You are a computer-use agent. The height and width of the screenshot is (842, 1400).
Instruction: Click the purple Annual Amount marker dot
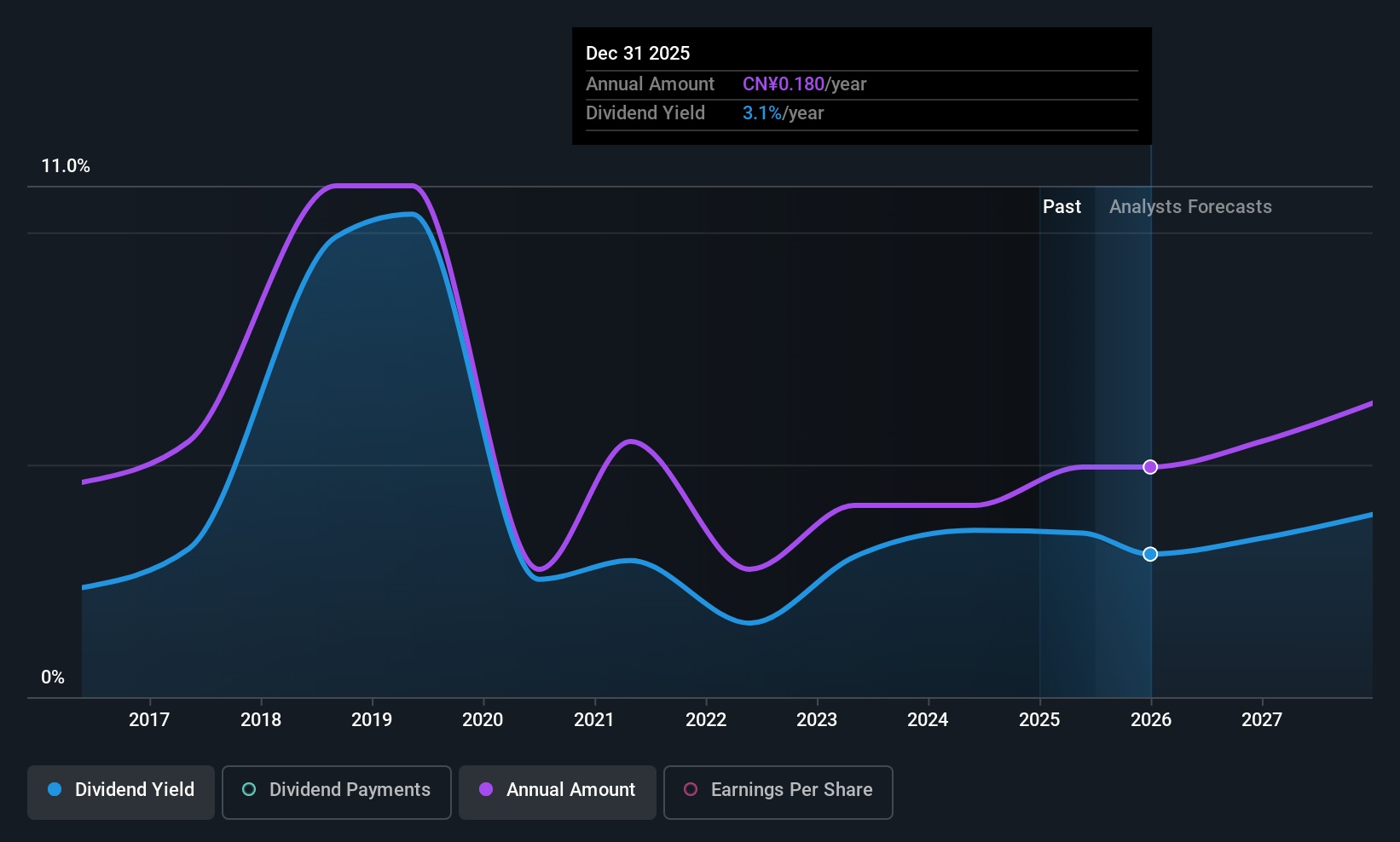click(x=1150, y=467)
